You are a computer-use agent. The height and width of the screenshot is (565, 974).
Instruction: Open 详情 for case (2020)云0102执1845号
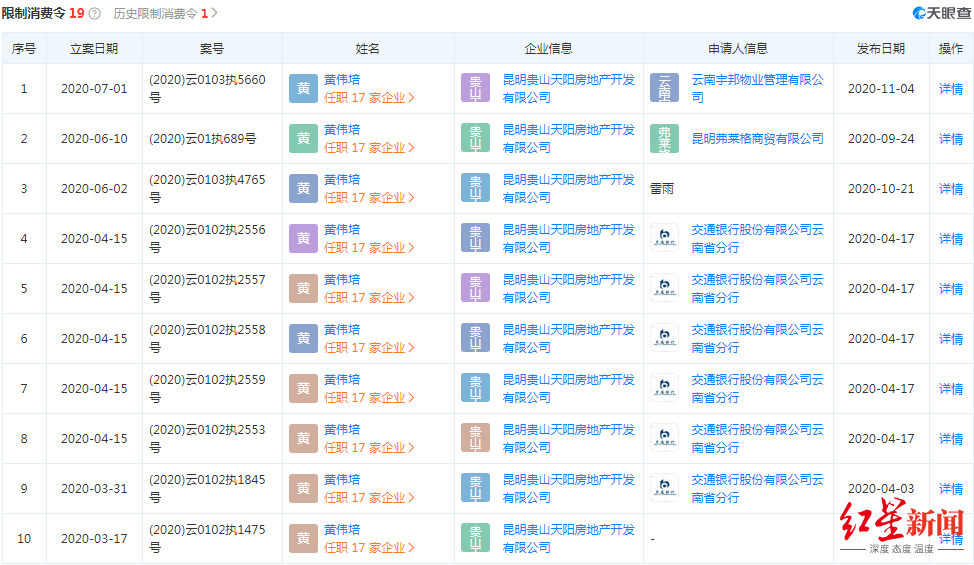950,489
